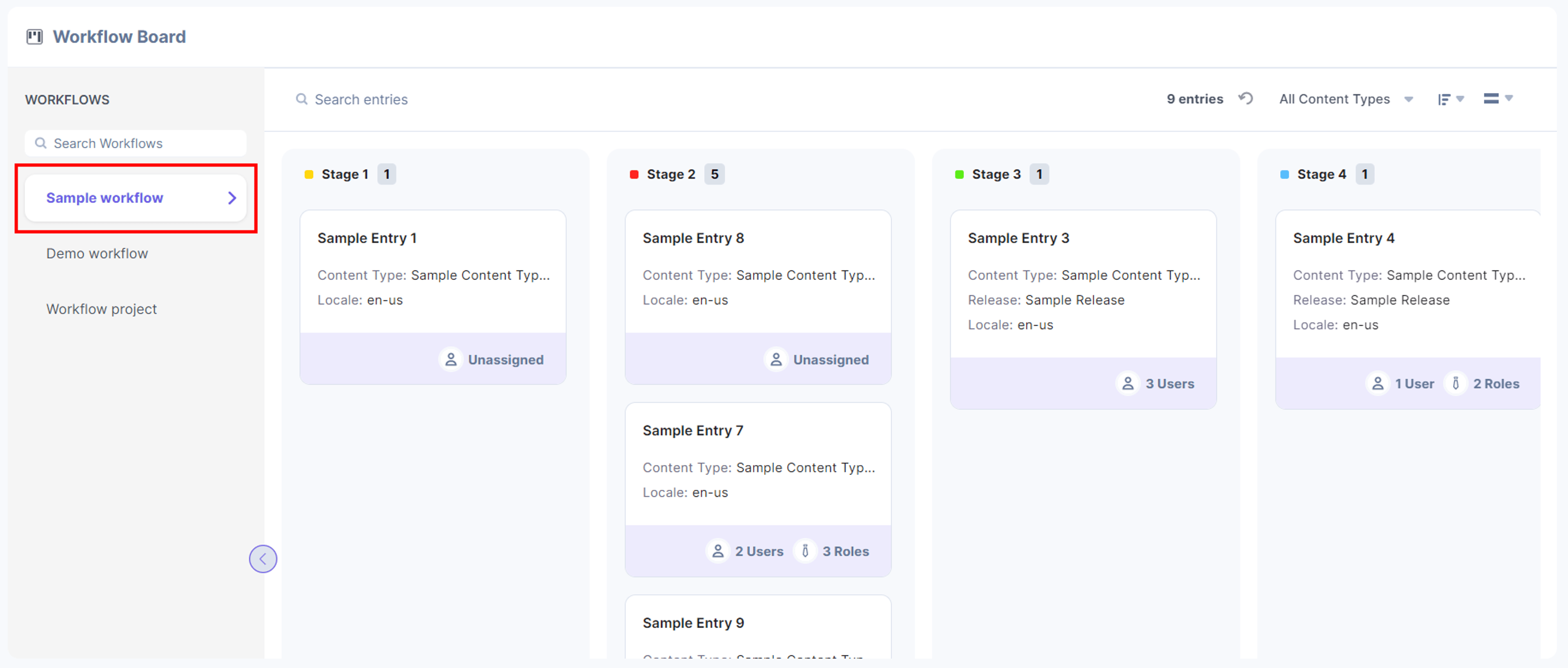Viewport: 1568px width, 668px height.
Task: Click the users icon on Sample Entry 7
Action: click(718, 551)
